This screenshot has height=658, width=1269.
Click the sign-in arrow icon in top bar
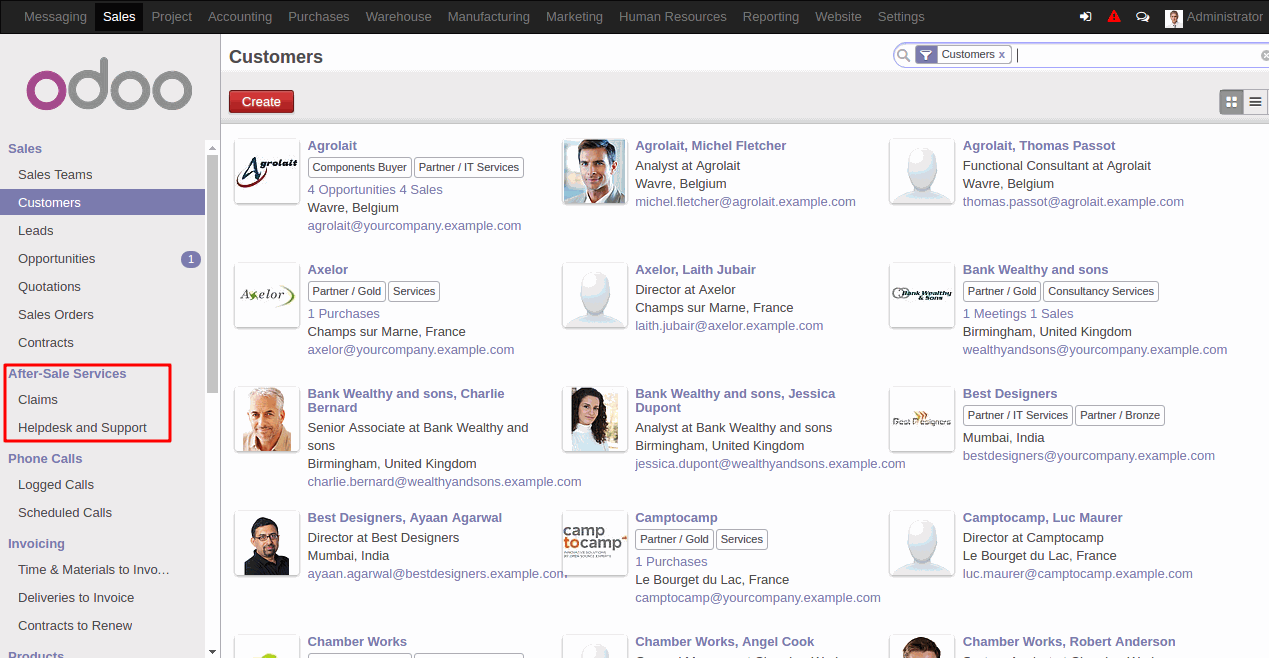(x=1086, y=17)
